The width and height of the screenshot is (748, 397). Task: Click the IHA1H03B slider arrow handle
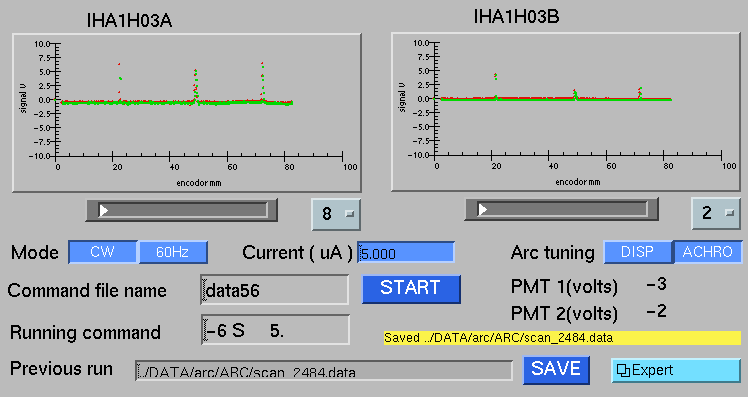coord(482,209)
